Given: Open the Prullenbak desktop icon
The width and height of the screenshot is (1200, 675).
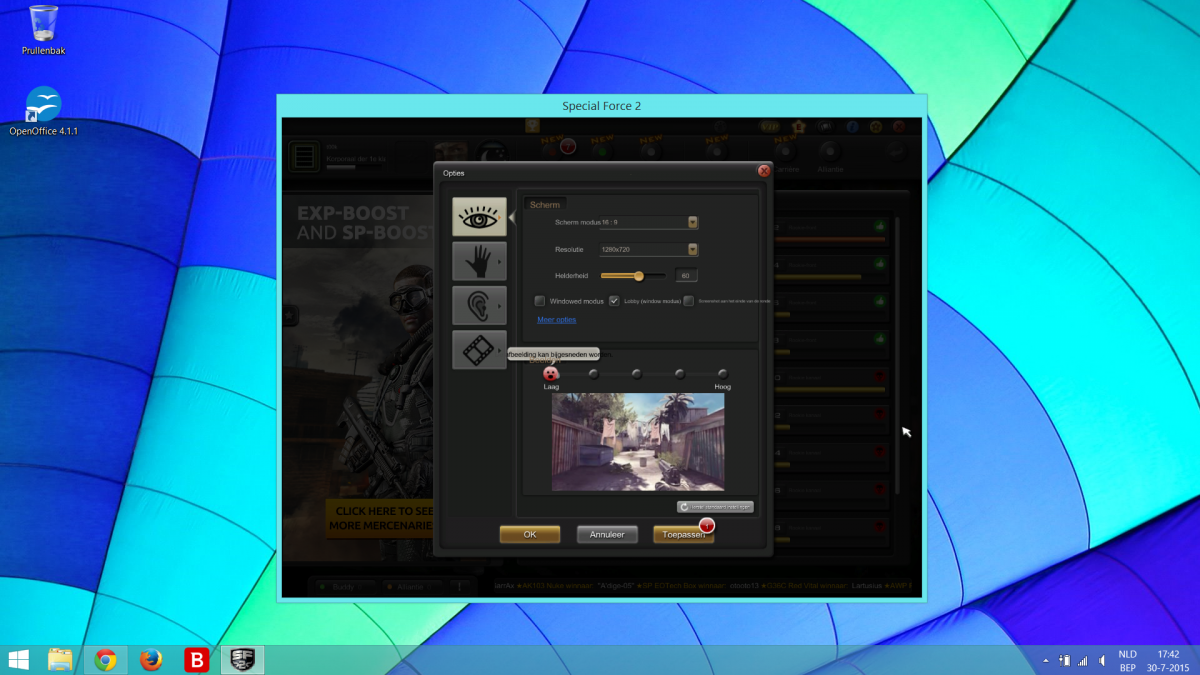Looking at the screenshot, I should click(x=43, y=30).
